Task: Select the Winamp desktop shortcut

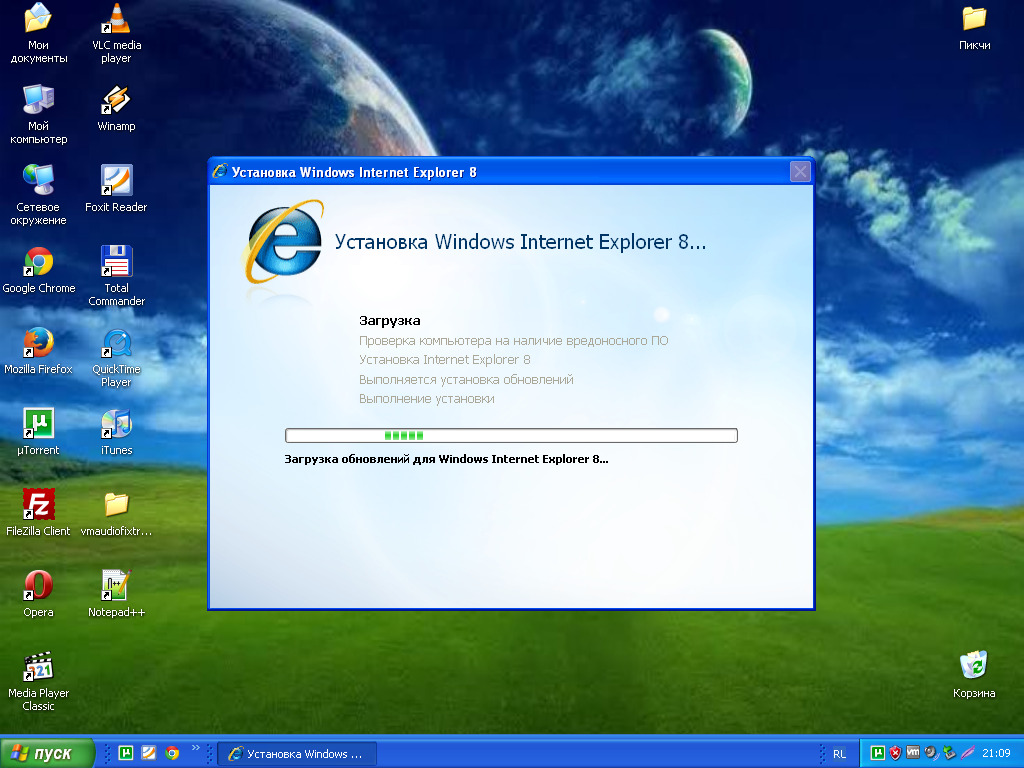Action: point(116,108)
